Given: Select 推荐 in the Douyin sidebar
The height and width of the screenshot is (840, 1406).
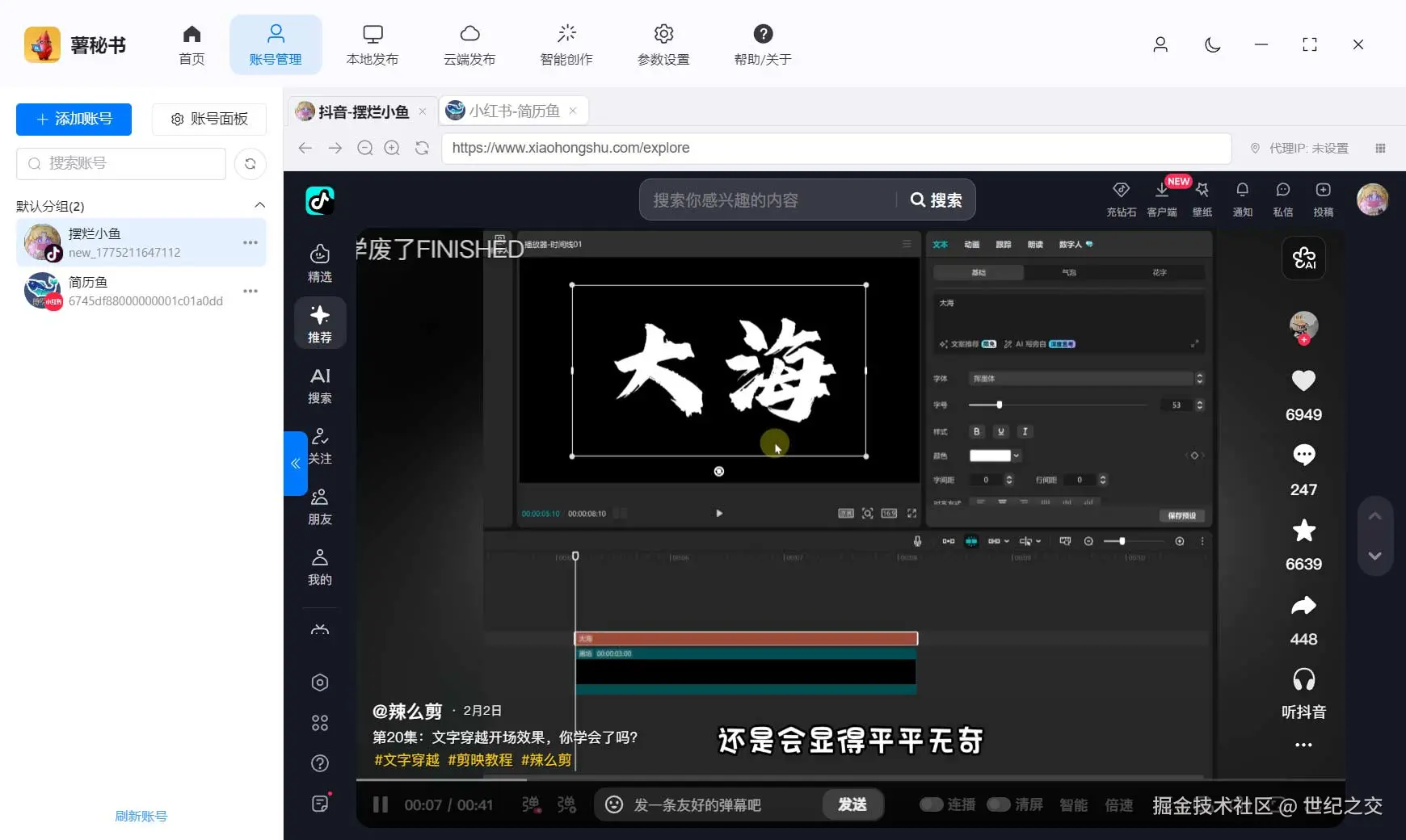Looking at the screenshot, I should [x=320, y=322].
